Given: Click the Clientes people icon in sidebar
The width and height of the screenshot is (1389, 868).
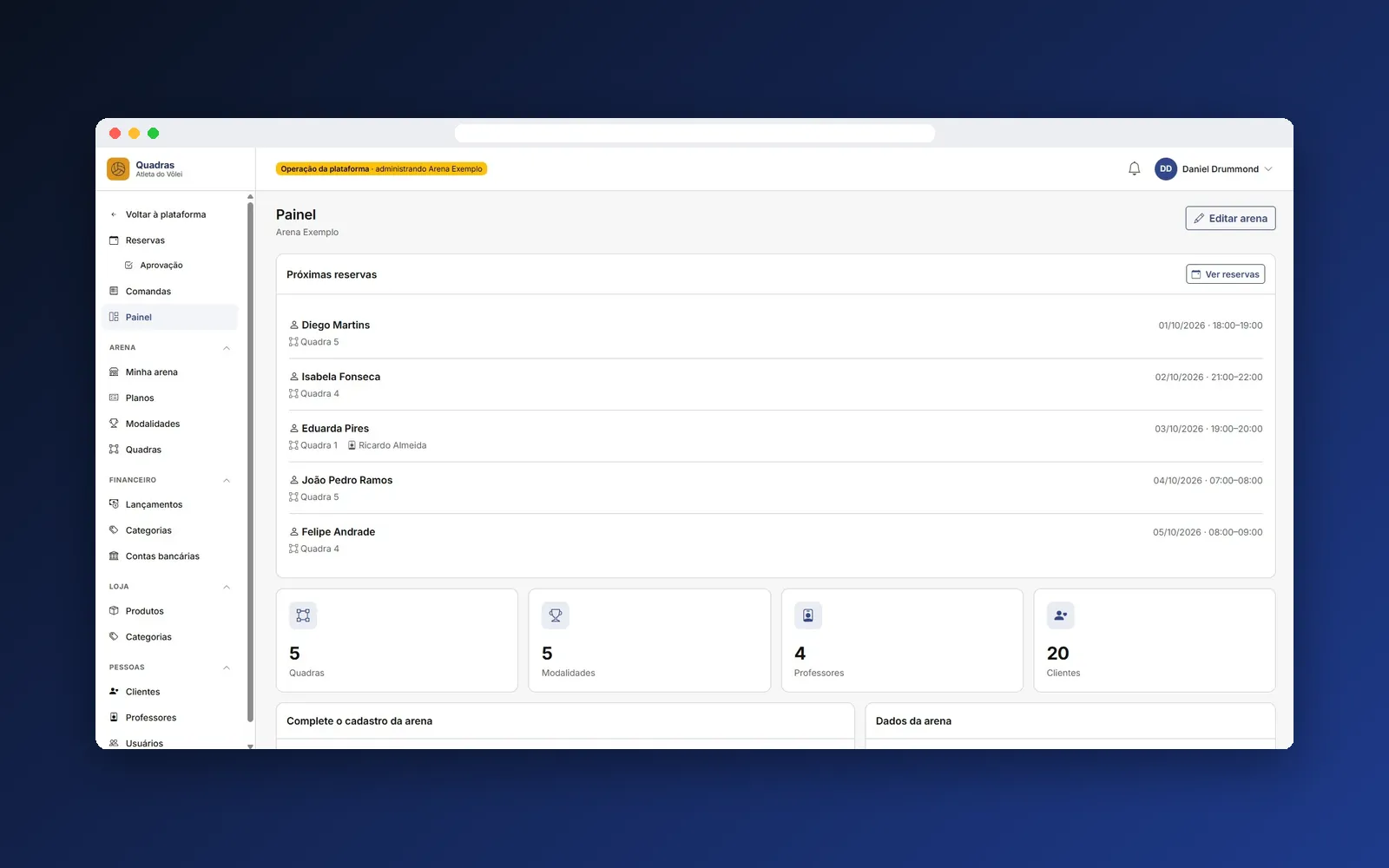Looking at the screenshot, I should 114,692.
